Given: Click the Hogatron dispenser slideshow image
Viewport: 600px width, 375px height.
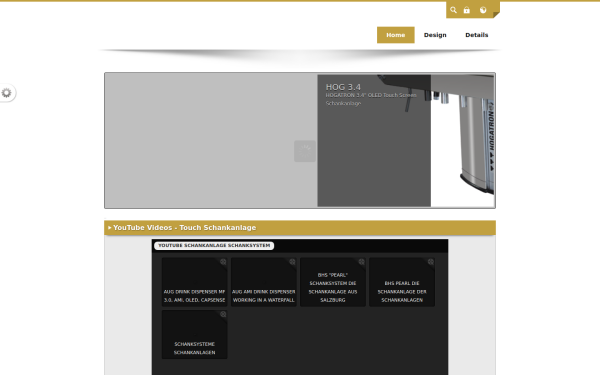Looking at the screenshot, I should click(x=463, y=140).
